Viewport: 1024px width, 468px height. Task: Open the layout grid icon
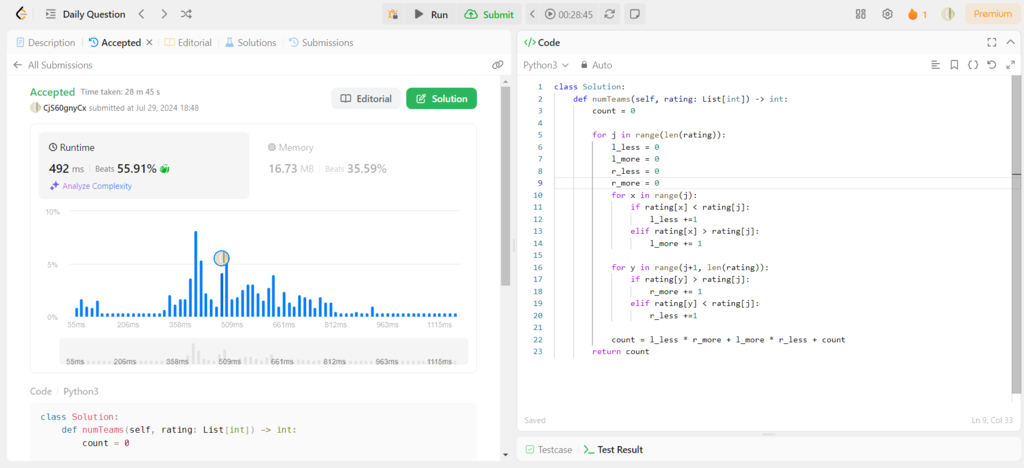point(861,14)
